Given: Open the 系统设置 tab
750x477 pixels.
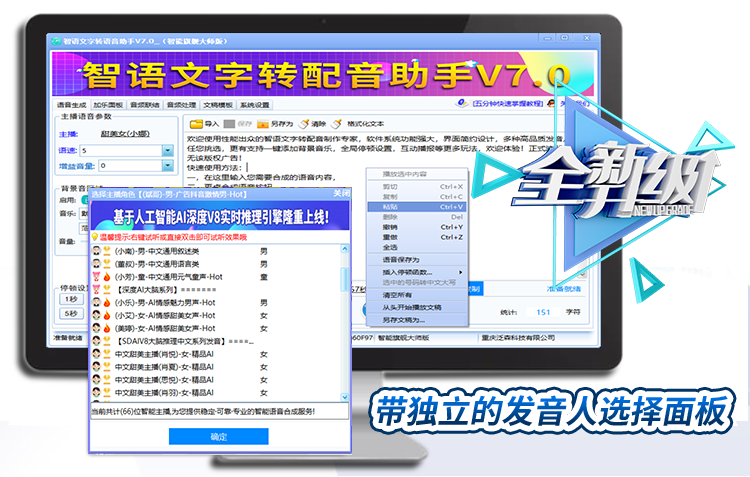Looking at the screenshot, I should (x=255, y=105).
